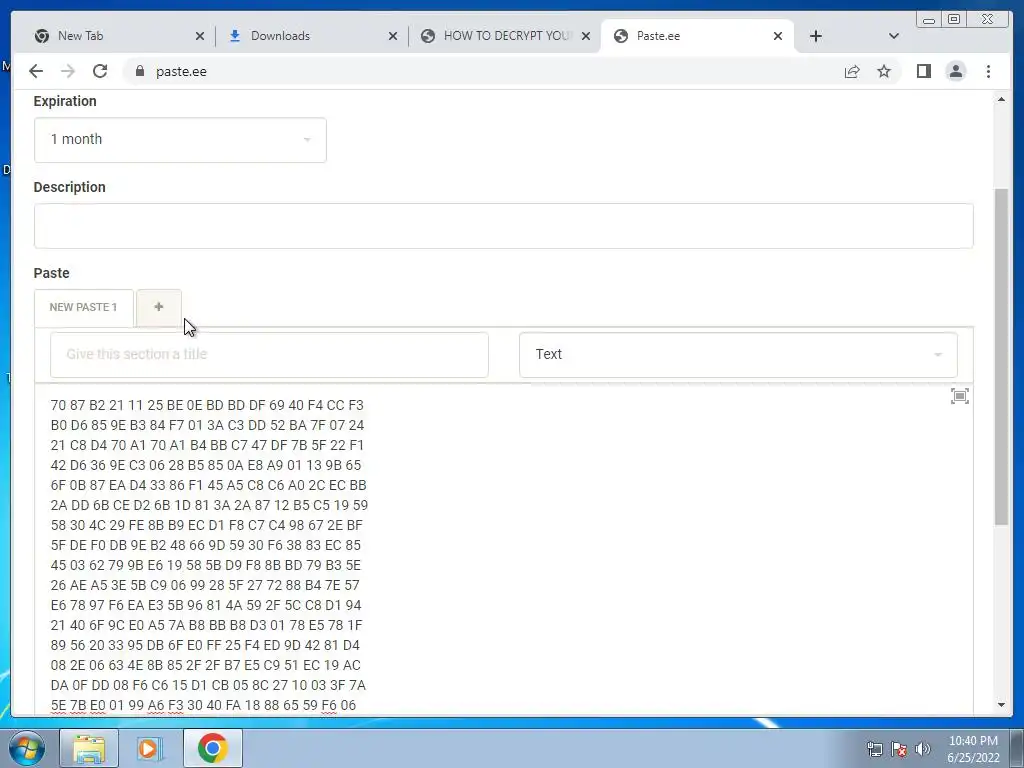The image size is (1024, 768).
Task: Click first hex line starting with 70 87 B2
Action: 207,406
